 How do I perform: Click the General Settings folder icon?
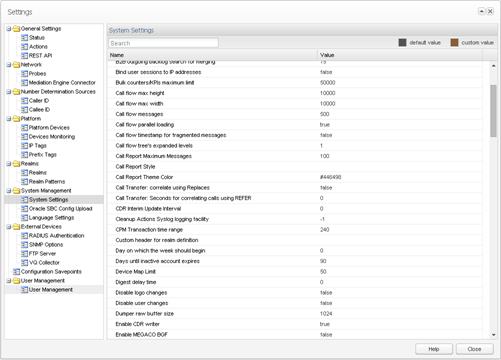[16, 29]
